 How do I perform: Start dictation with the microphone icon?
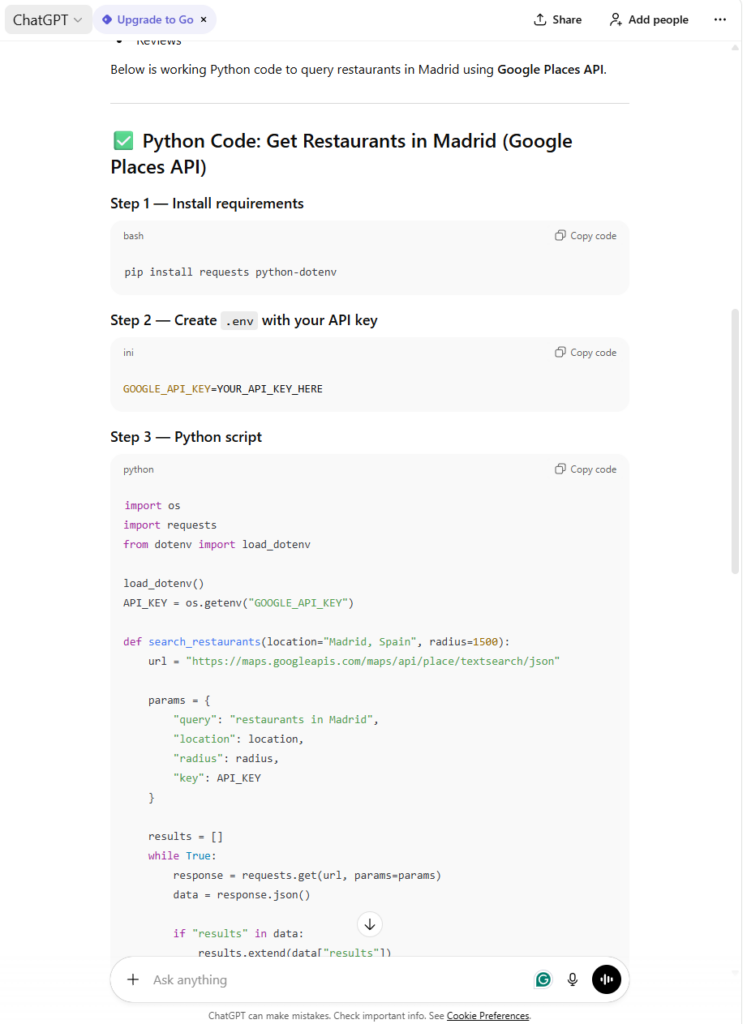tap(573, 980)
